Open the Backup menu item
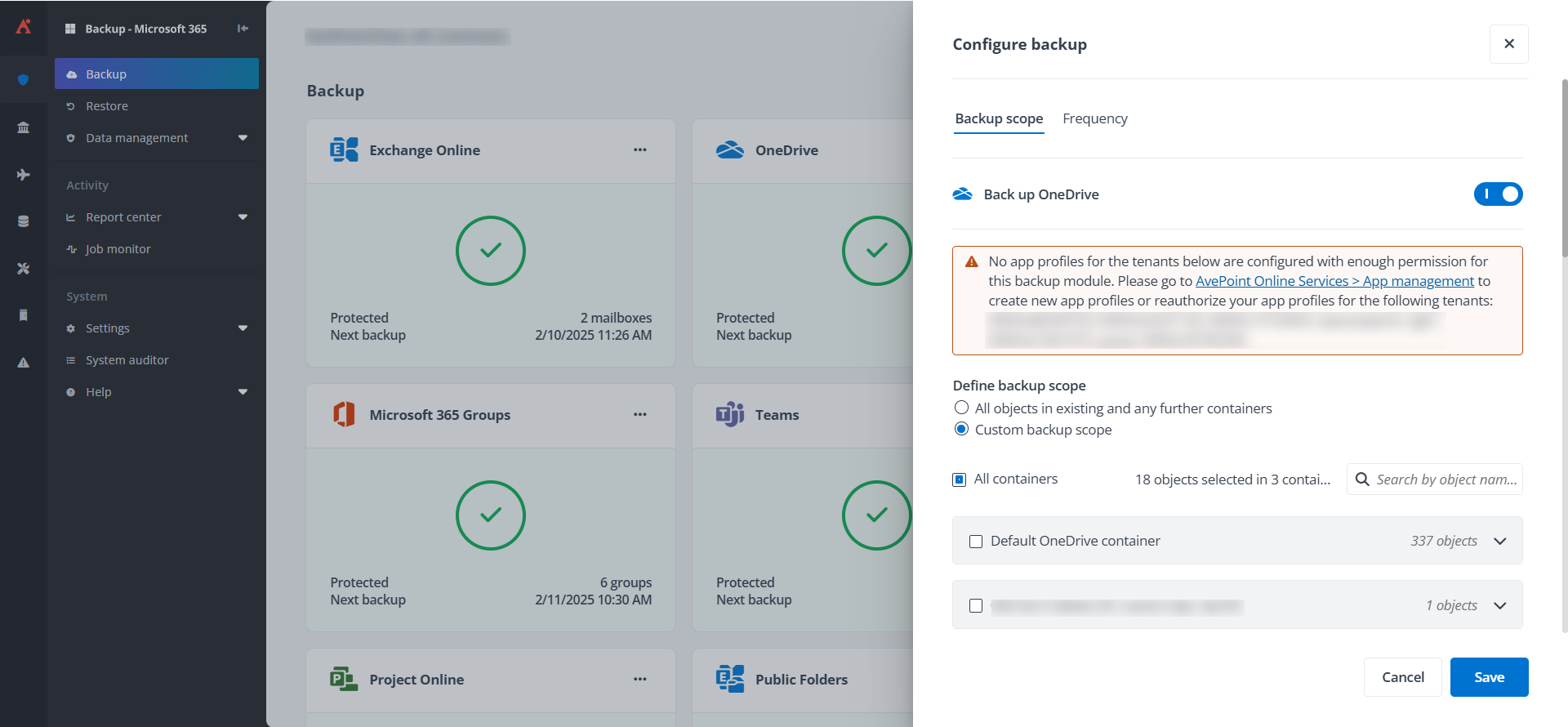This screenshot has width=1568, height=727. (x=157, y=74)
